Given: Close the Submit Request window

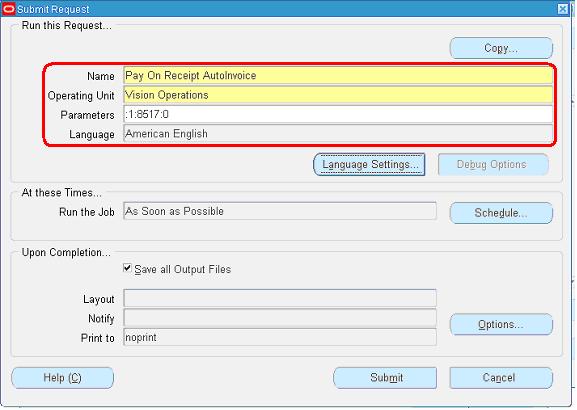Looking at the screenshot, I should click(562, 9).
